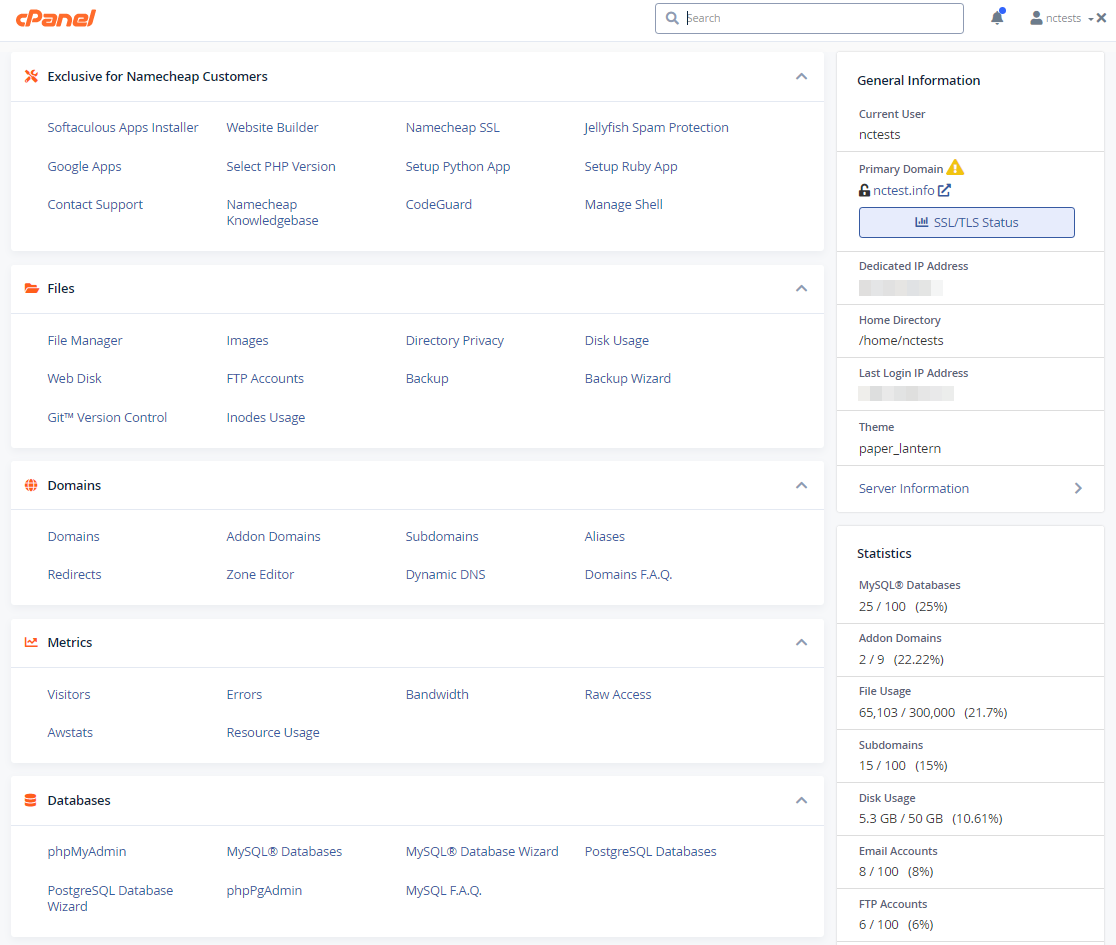
Task: Open Manage Shell
Action: 623,204
